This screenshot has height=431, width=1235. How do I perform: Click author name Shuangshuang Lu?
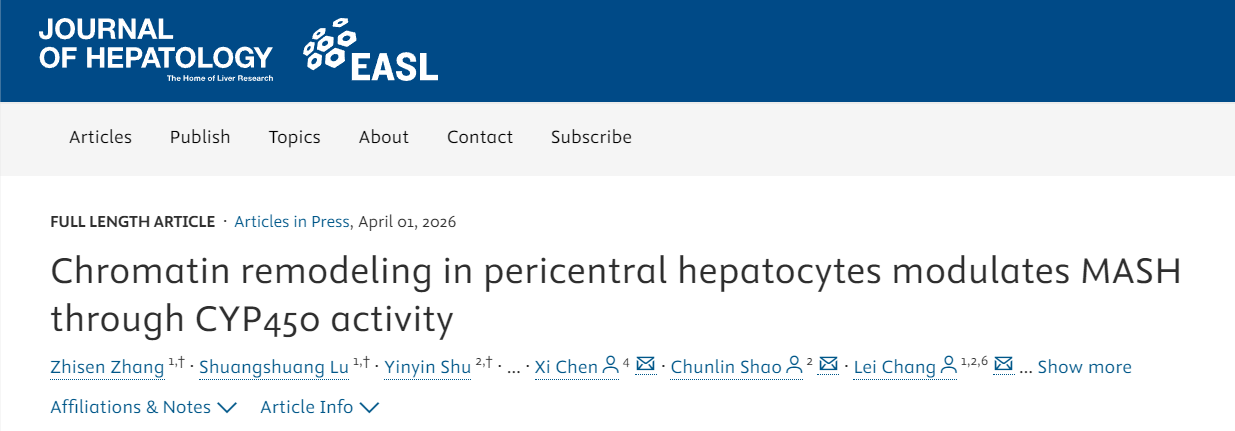click(273, 367)
